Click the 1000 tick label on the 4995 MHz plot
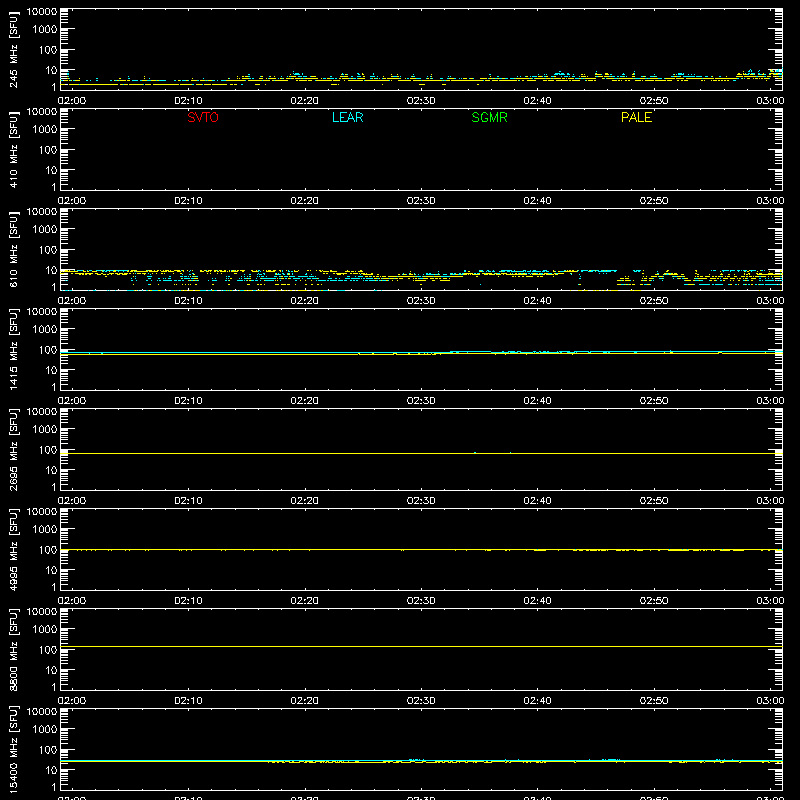 pos(45,530)
